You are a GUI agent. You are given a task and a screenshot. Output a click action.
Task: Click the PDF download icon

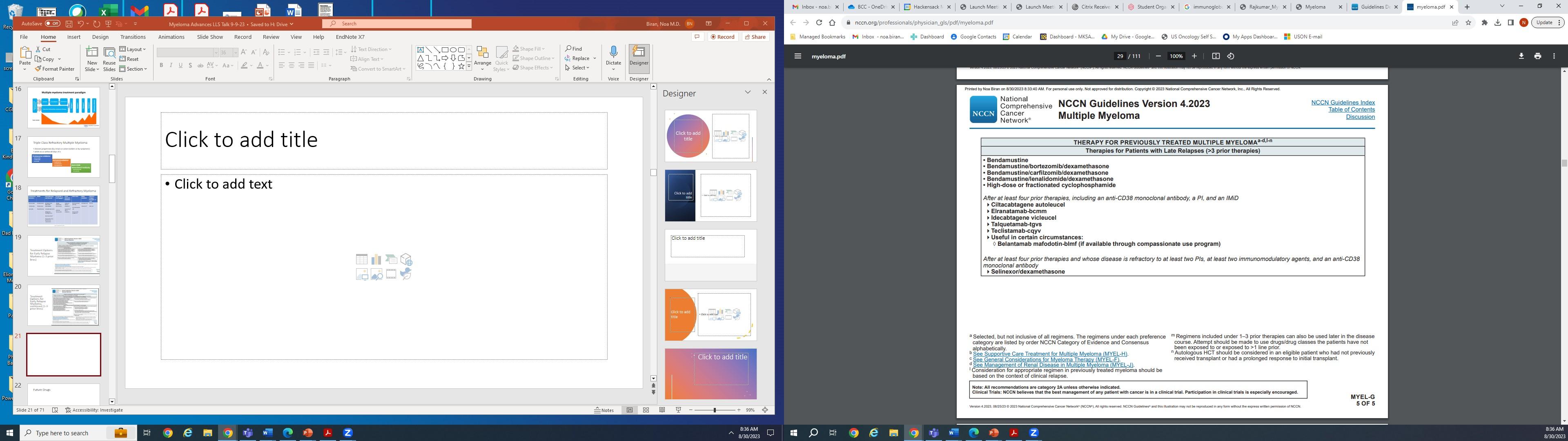click(x=1521, y=56)
